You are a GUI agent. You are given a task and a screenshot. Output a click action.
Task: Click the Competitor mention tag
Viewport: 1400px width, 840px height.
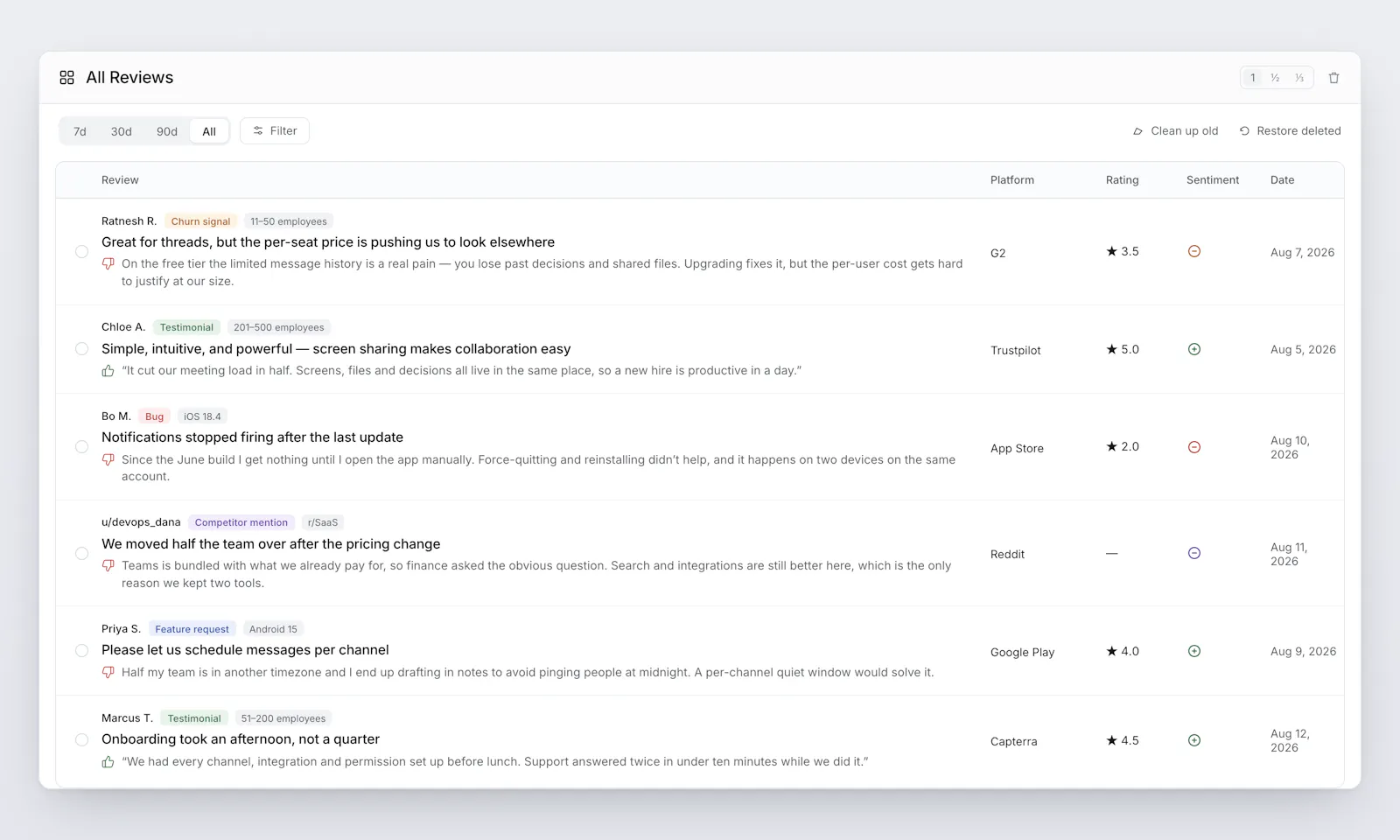(x=241, y=522)
